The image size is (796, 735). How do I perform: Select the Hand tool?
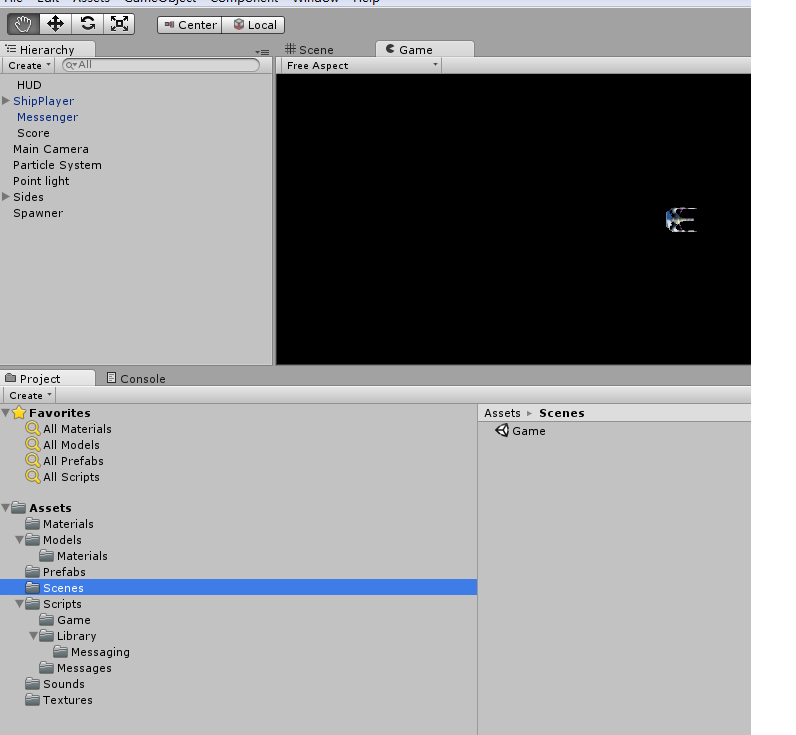[x=23, y=24]
